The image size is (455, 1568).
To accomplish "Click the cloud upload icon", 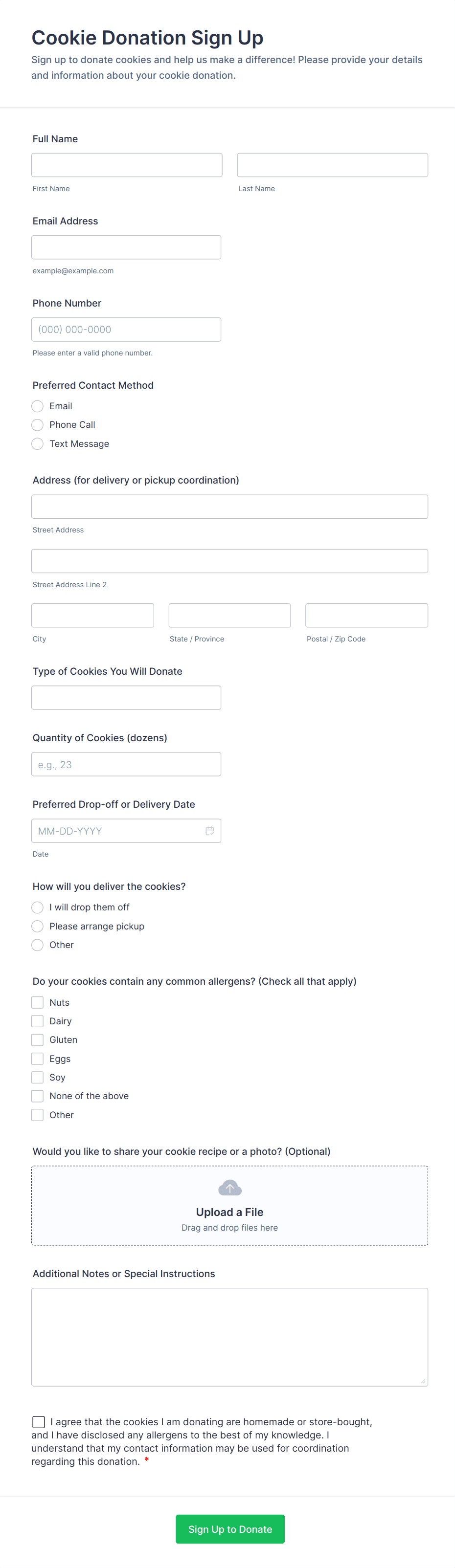I will 229,1188.
